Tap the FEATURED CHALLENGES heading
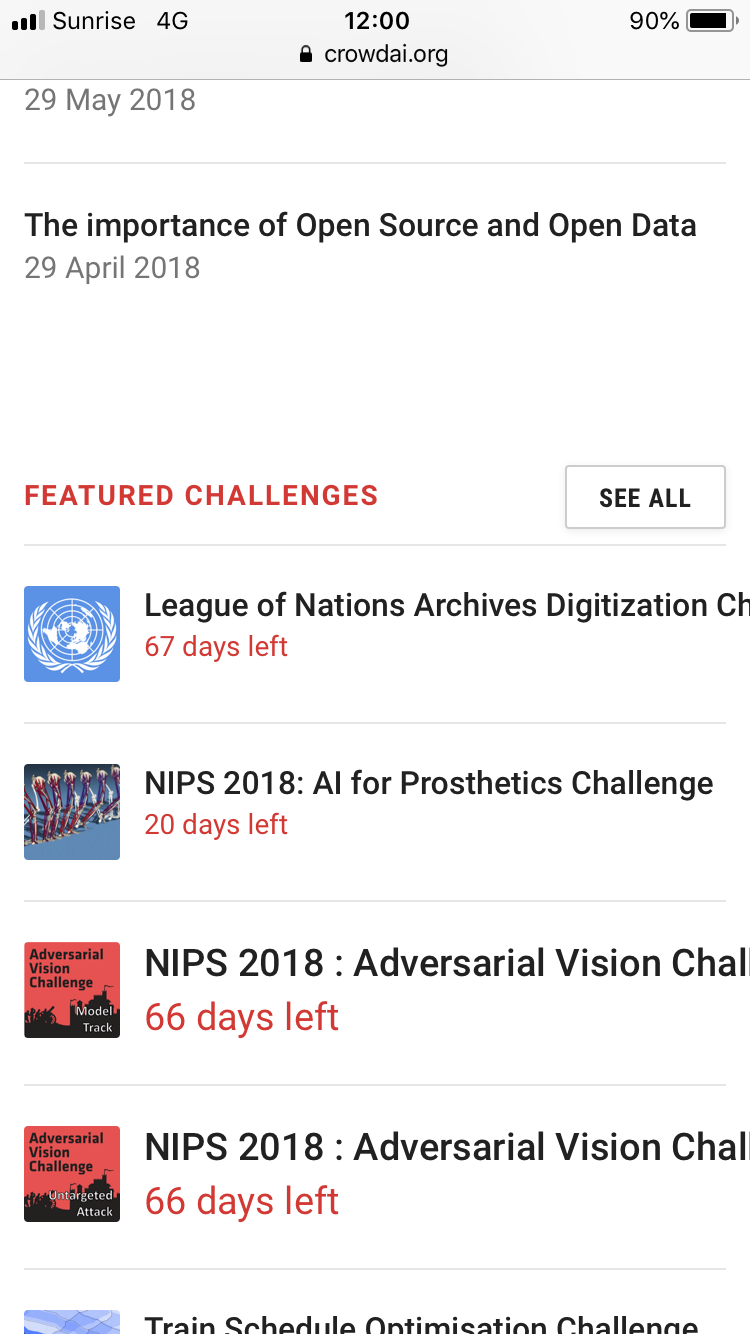 [x=201, y=496]
